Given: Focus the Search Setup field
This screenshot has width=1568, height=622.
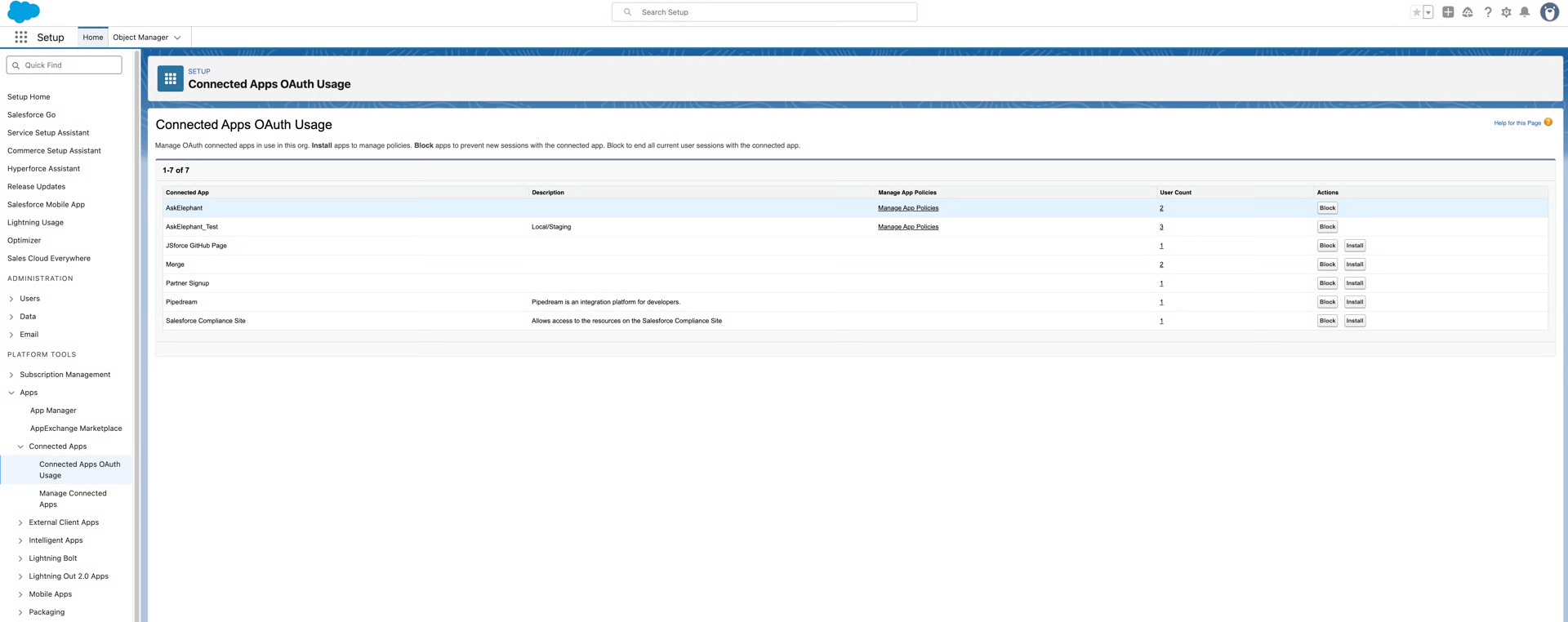Looking at the screenshot, I should click(764, 12).
